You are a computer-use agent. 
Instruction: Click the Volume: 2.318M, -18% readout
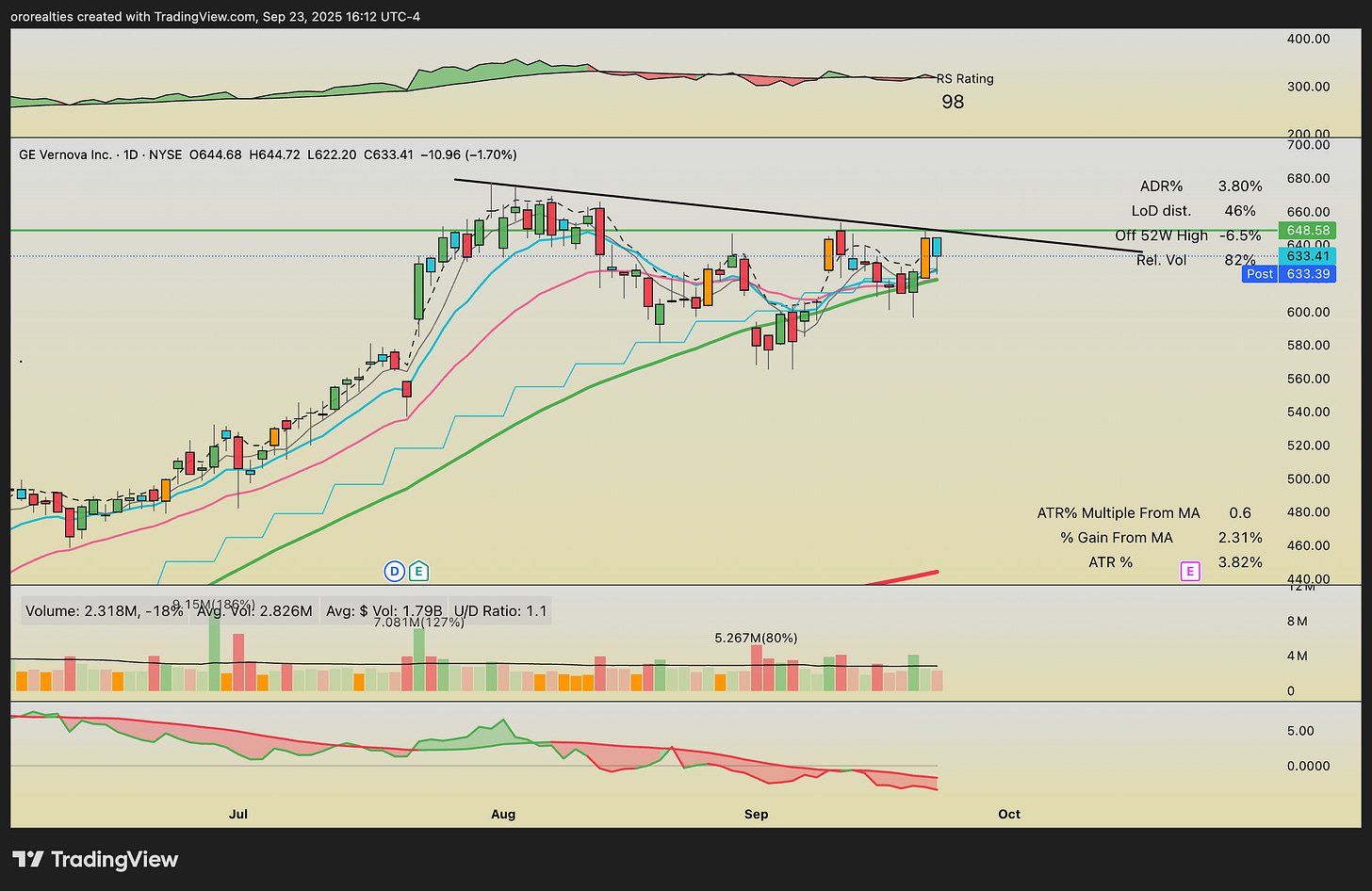pos(105,611)
